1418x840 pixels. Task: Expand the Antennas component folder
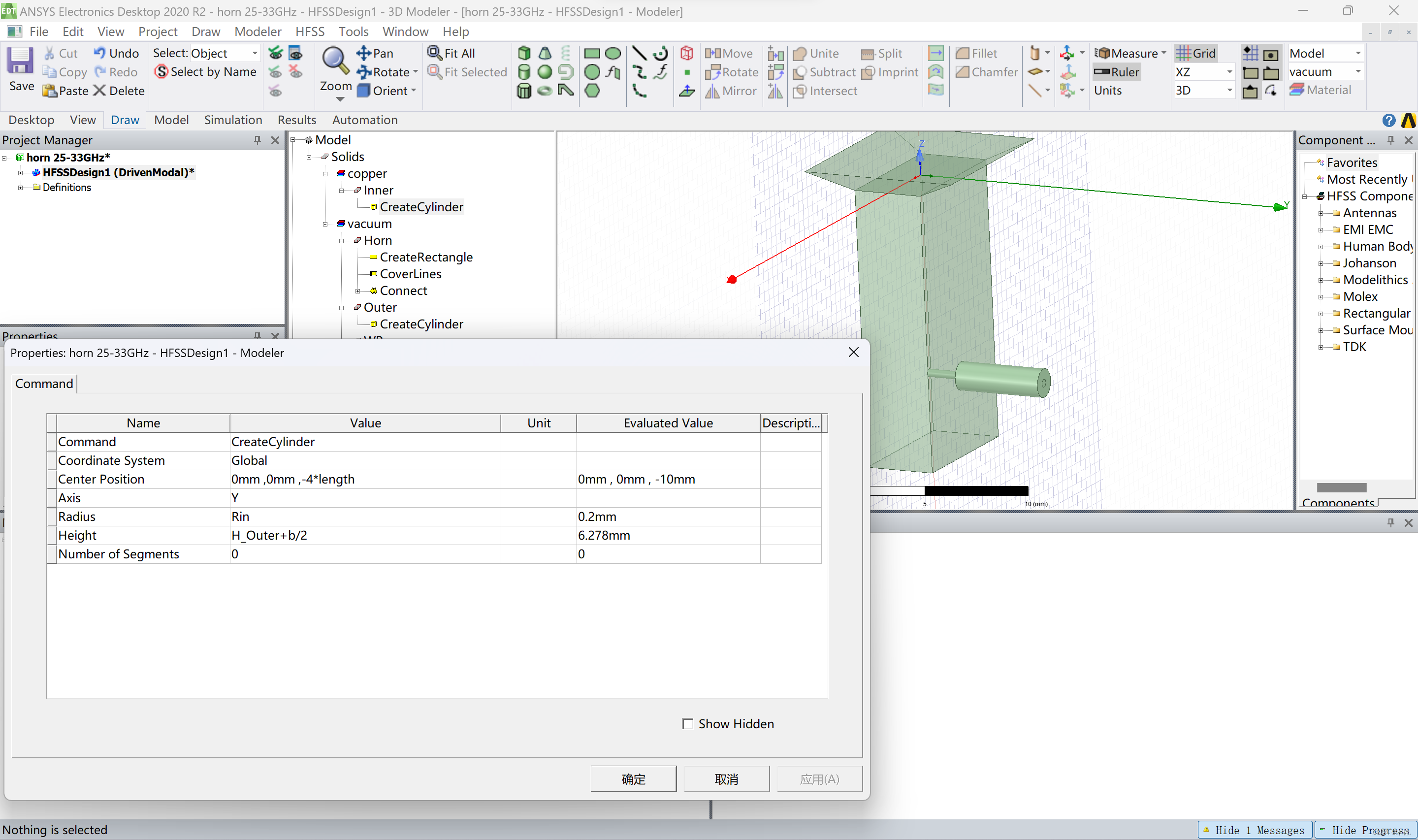1321,213
